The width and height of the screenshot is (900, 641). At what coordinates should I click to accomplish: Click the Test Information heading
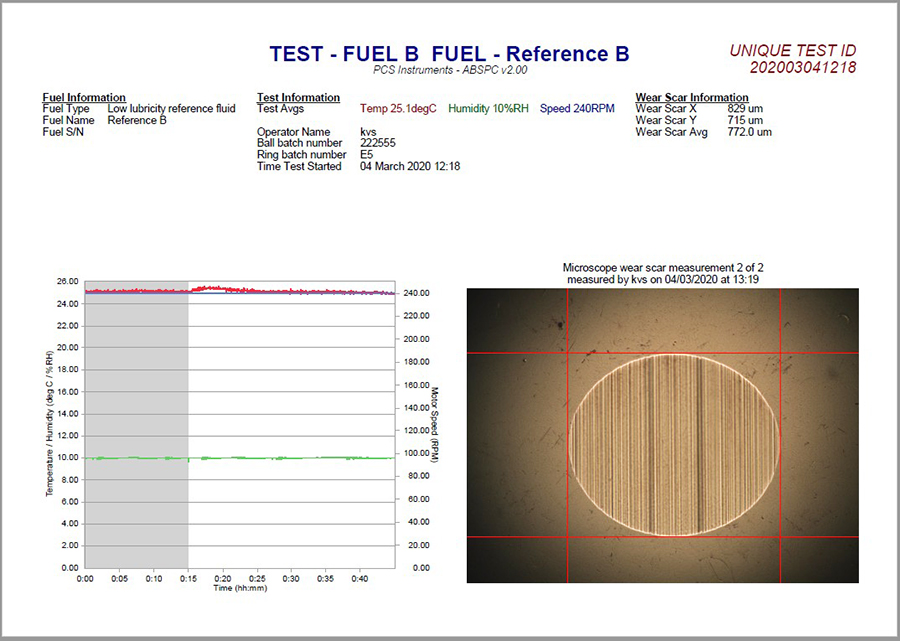pos(298,97)
